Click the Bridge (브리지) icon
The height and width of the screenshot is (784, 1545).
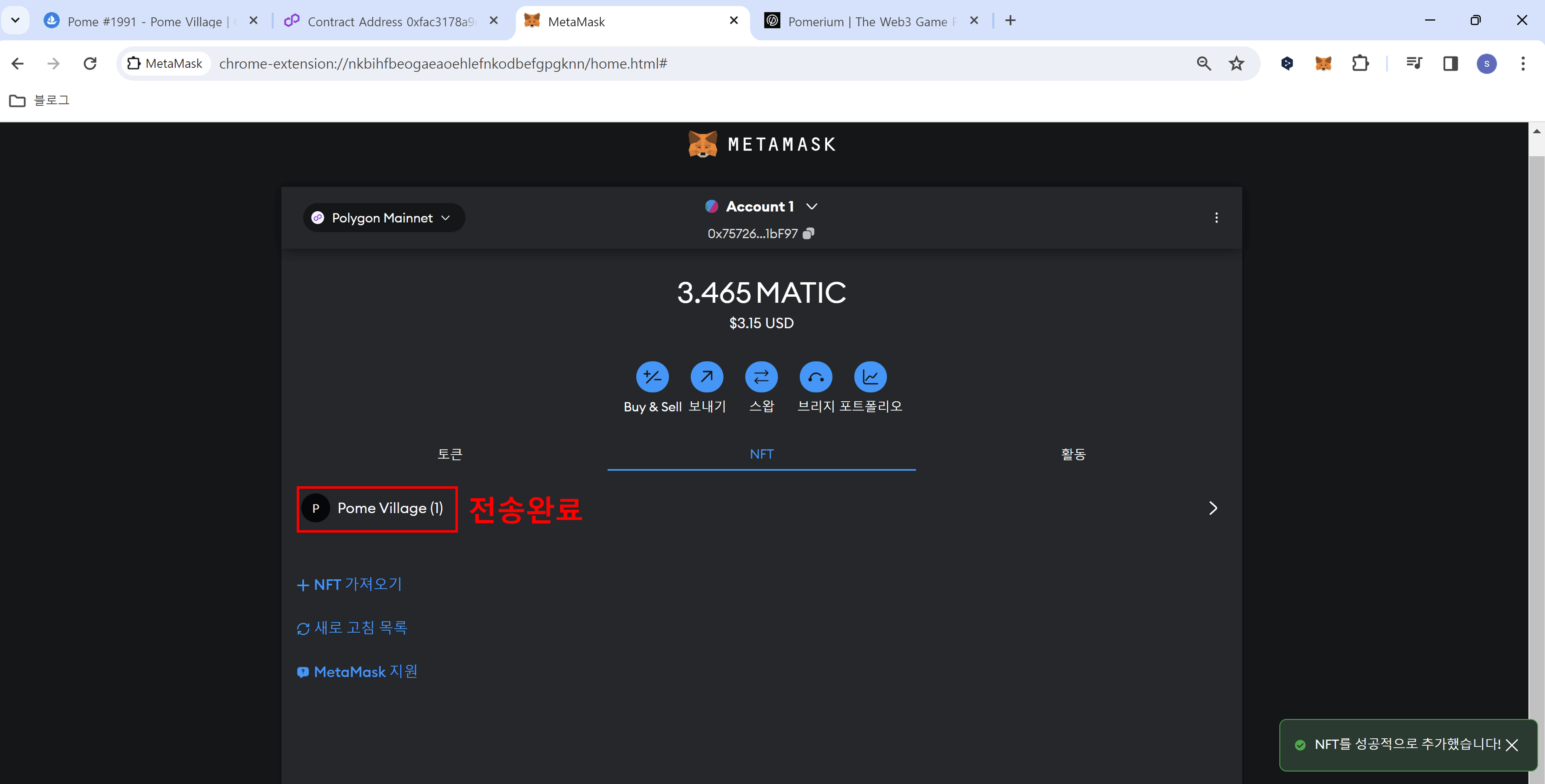pyautogui.click(x=816, y=377)
